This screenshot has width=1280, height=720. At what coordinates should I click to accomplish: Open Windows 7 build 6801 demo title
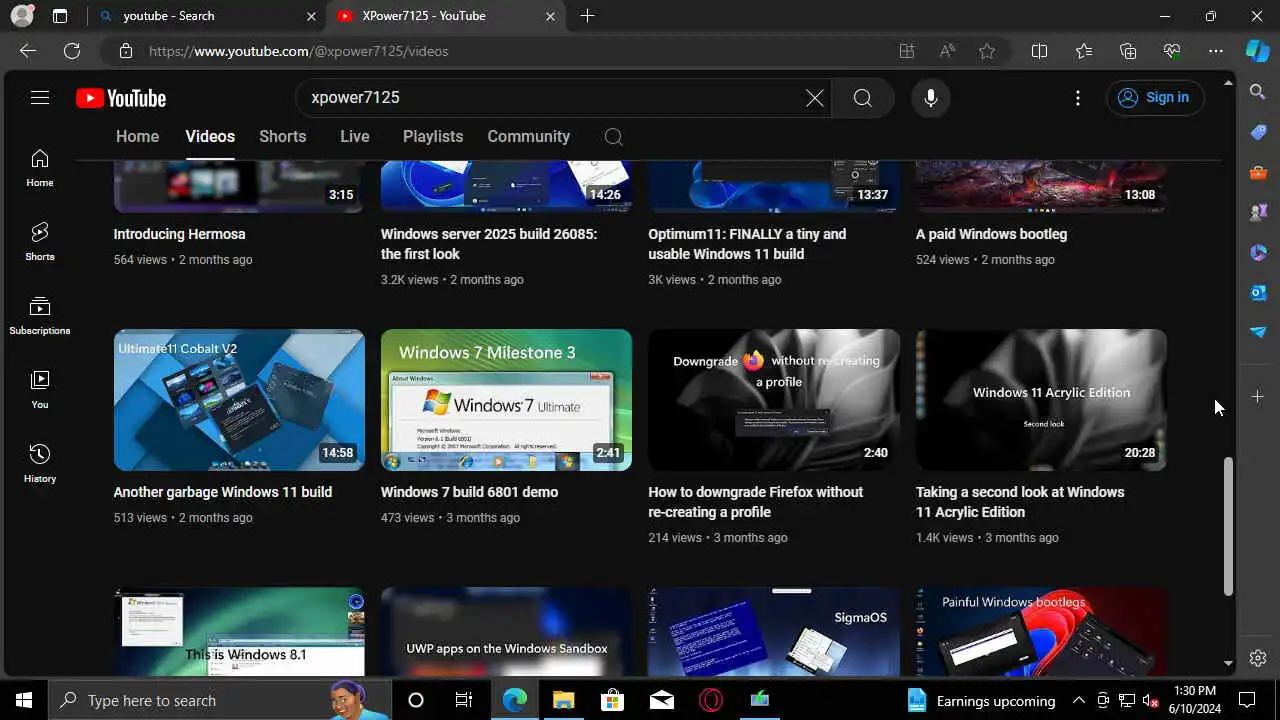(469, 492)
